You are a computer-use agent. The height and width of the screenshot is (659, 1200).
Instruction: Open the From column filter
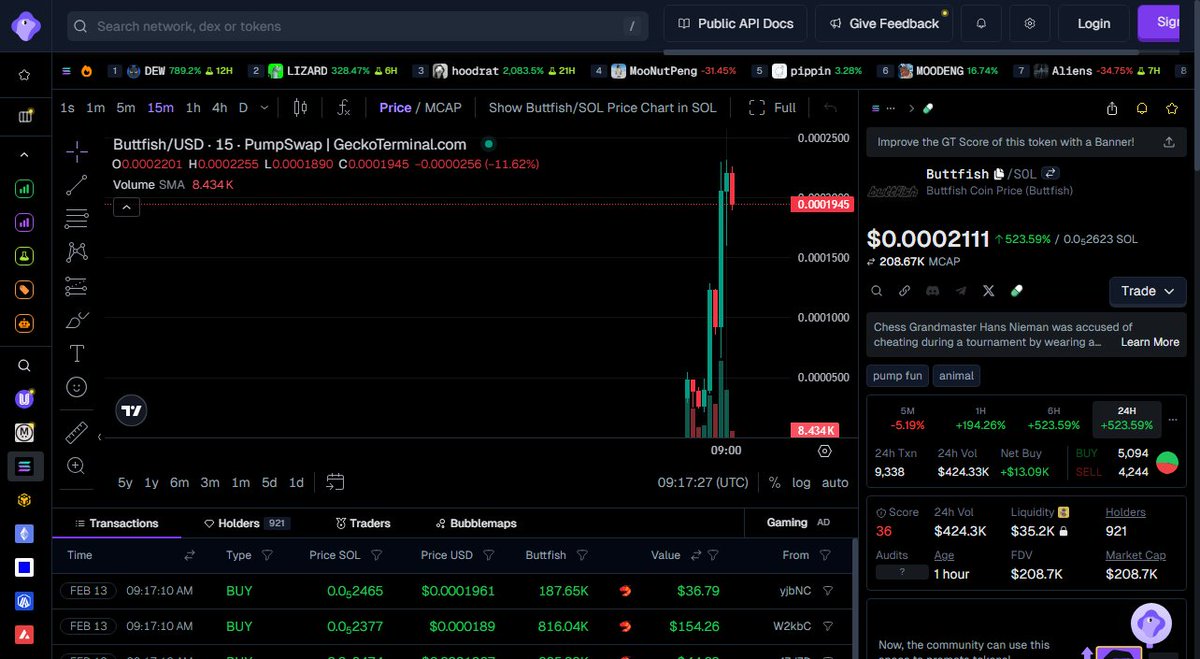824,555
